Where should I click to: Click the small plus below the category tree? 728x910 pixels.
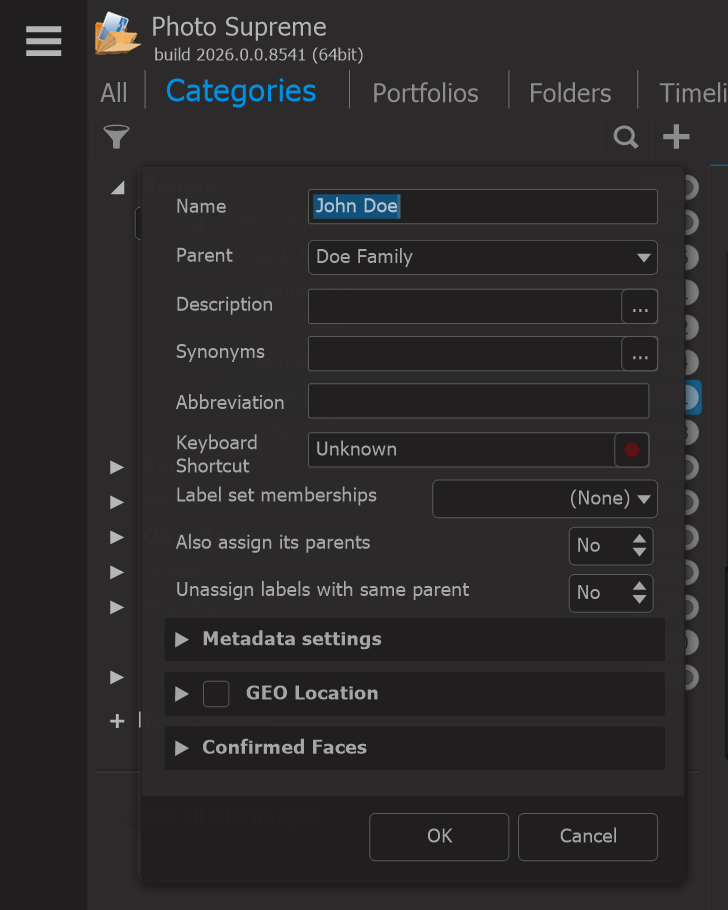pos(117,721)
